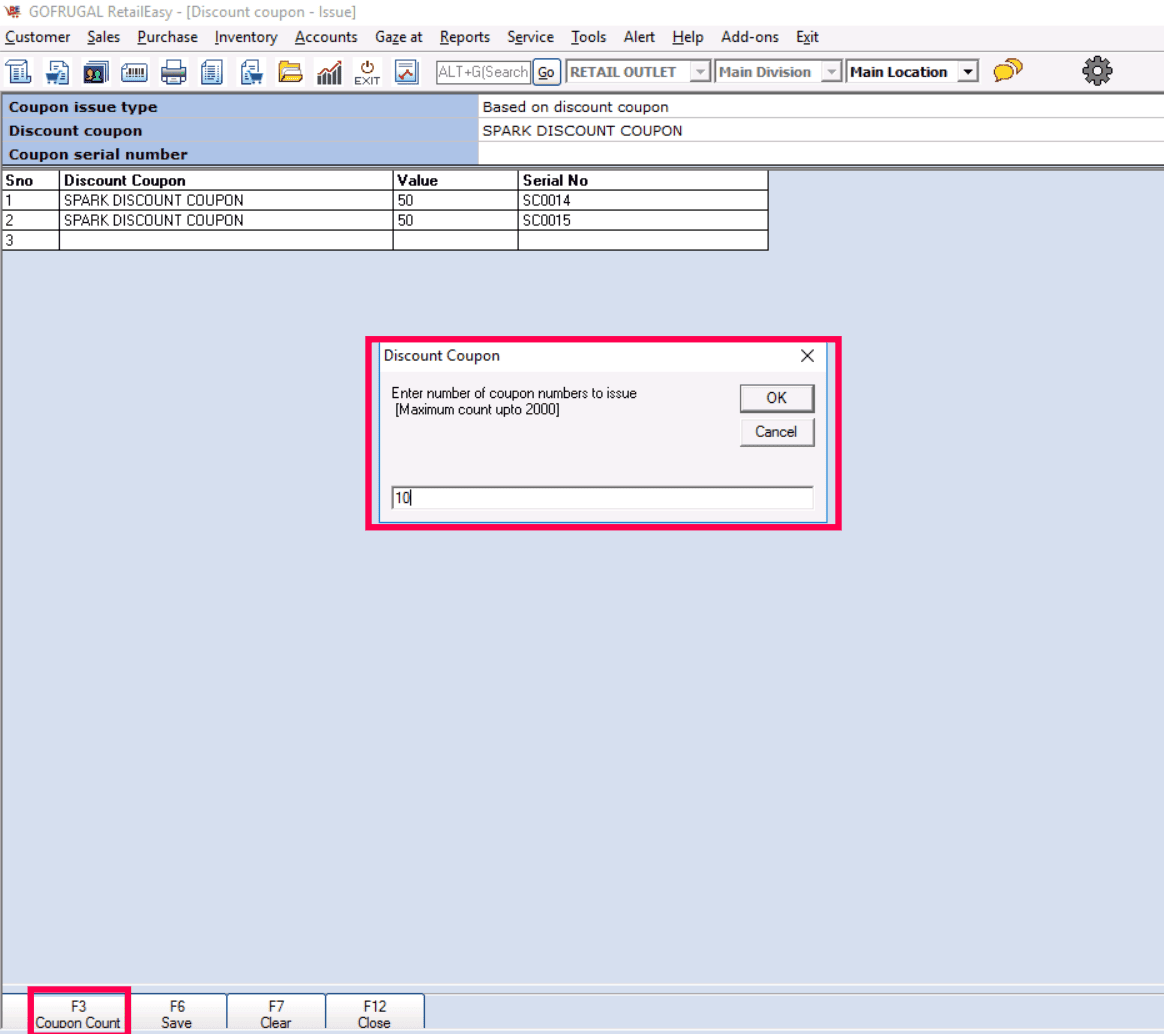Open settings gear icon

[x=1097, y=71]
